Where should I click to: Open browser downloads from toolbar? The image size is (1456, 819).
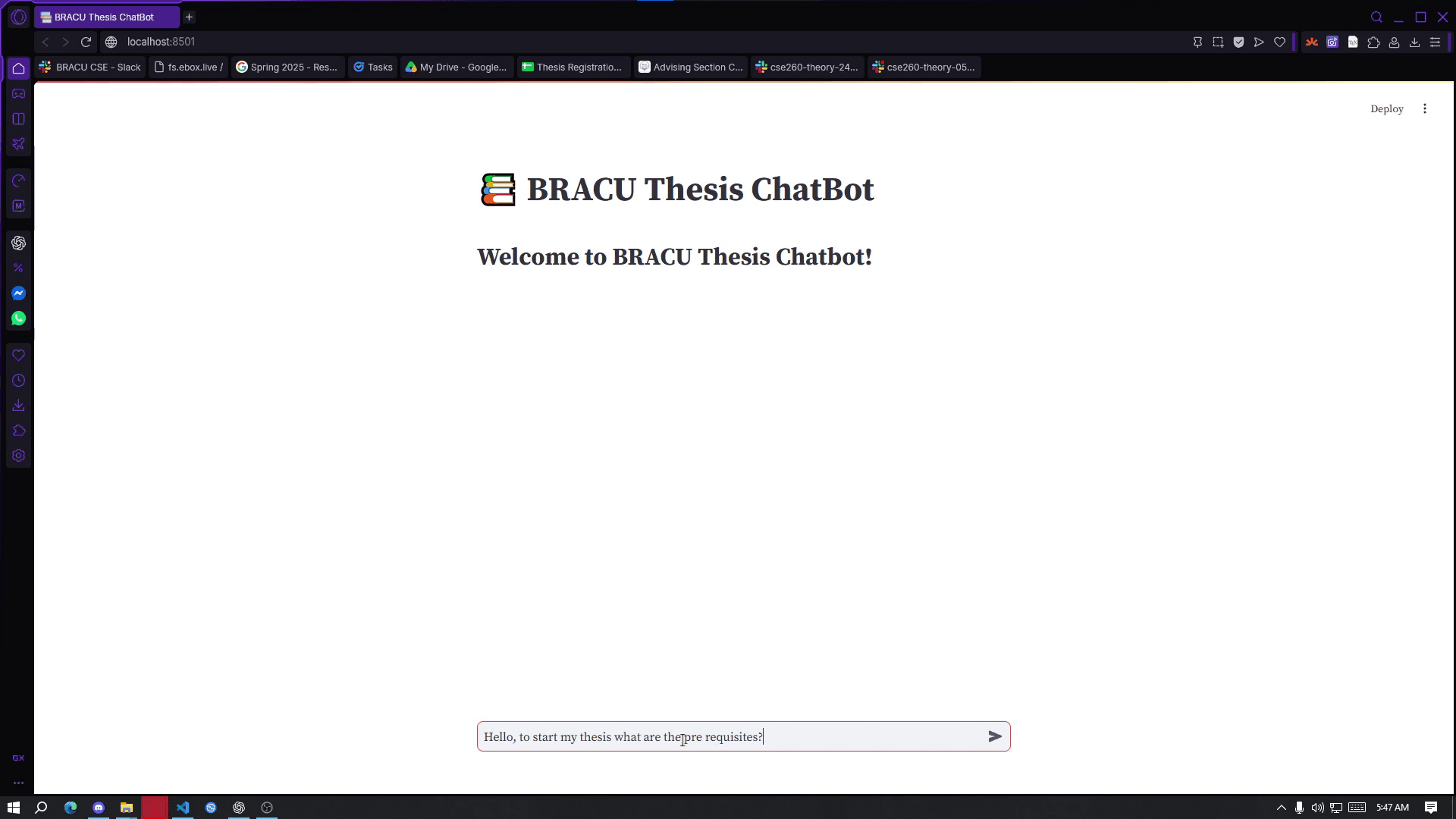tap(1414, 42)
